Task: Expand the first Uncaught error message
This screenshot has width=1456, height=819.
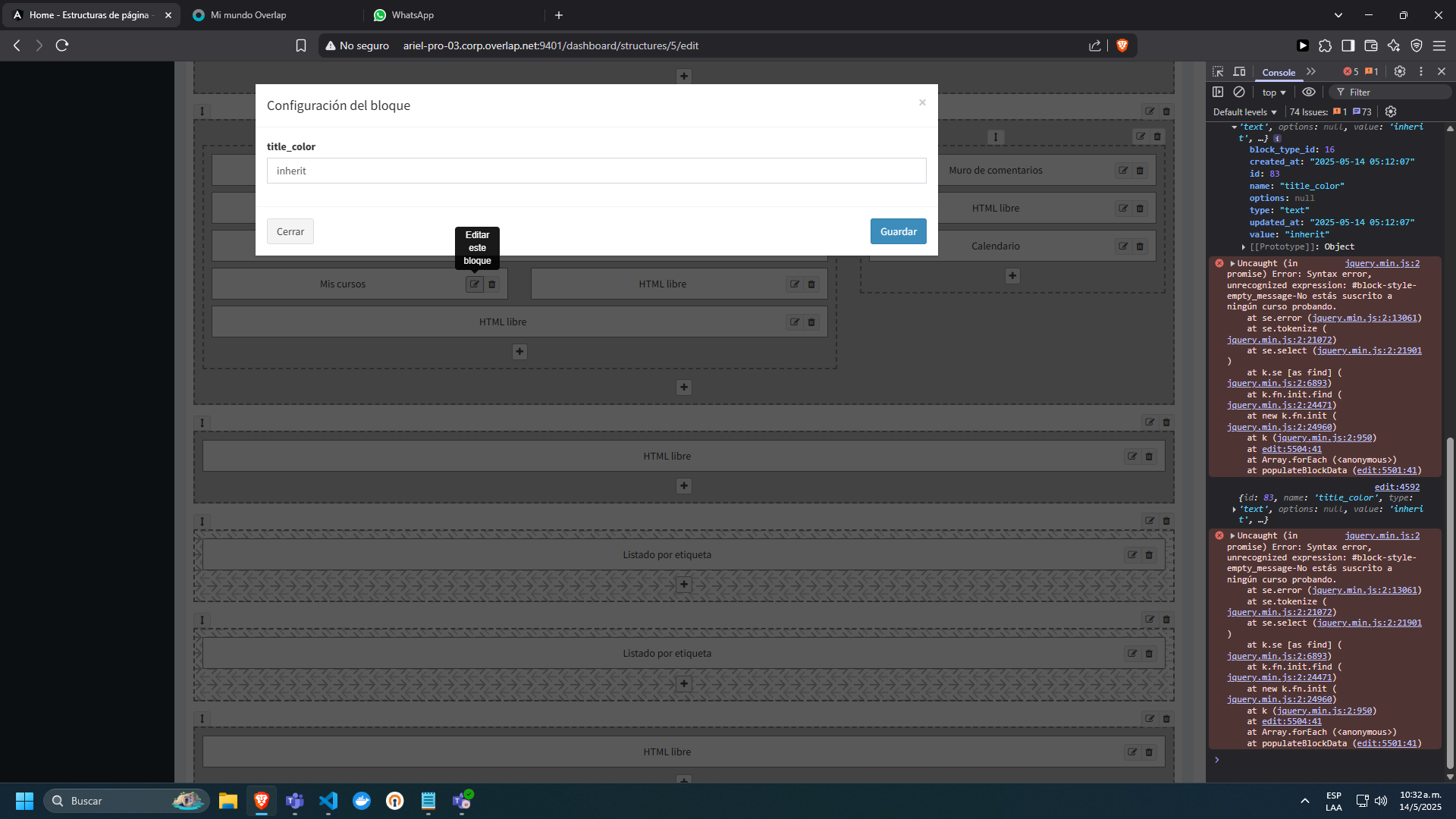Action: (1232, 263)
